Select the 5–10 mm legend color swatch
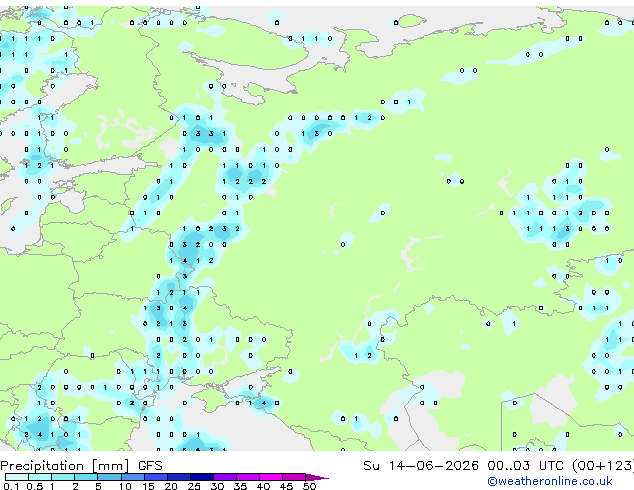Viewport: 634px width, 490px height. [109, 477]
